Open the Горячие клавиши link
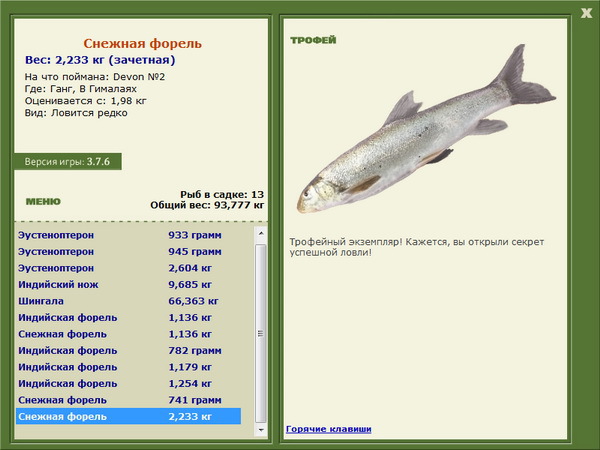This screenshot has width=600, height=450. pyautogui.click(x=329, y=429)
